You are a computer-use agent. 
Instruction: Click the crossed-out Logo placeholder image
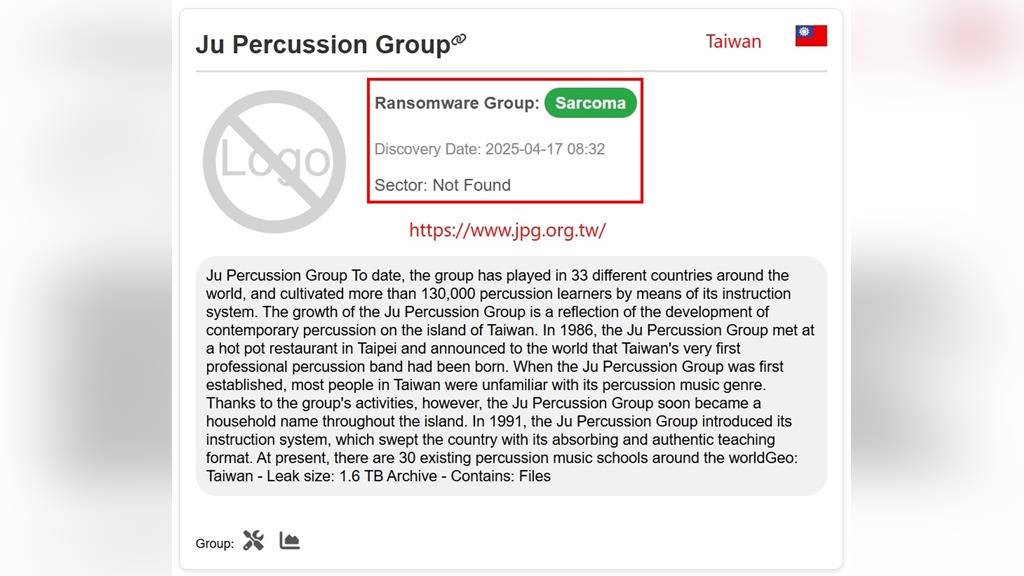coord(274,161)
